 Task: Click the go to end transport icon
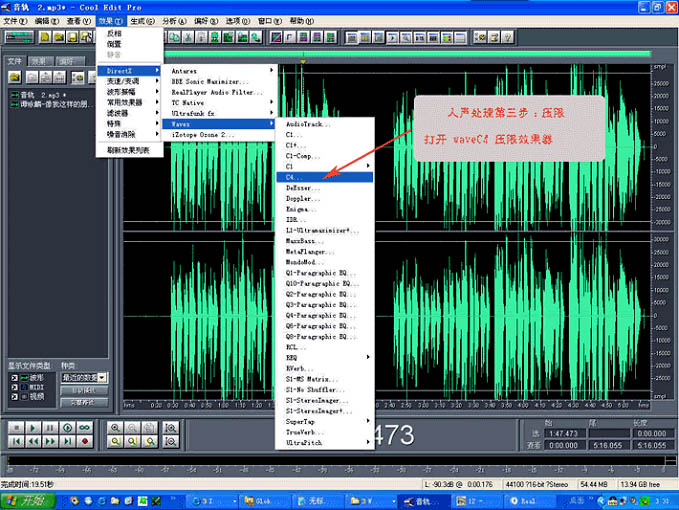point(68,441)
